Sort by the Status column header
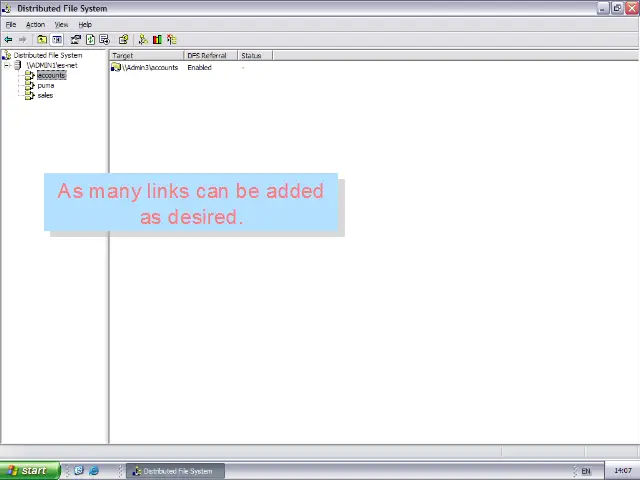 255,56
